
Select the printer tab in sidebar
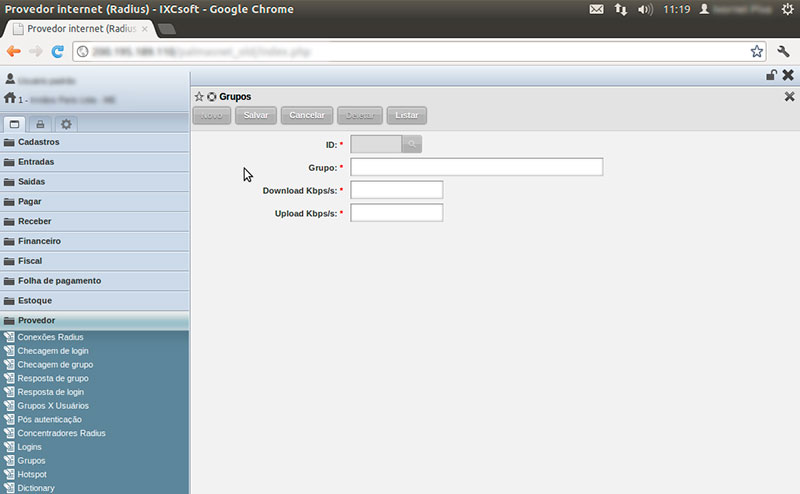pos(40,124)
